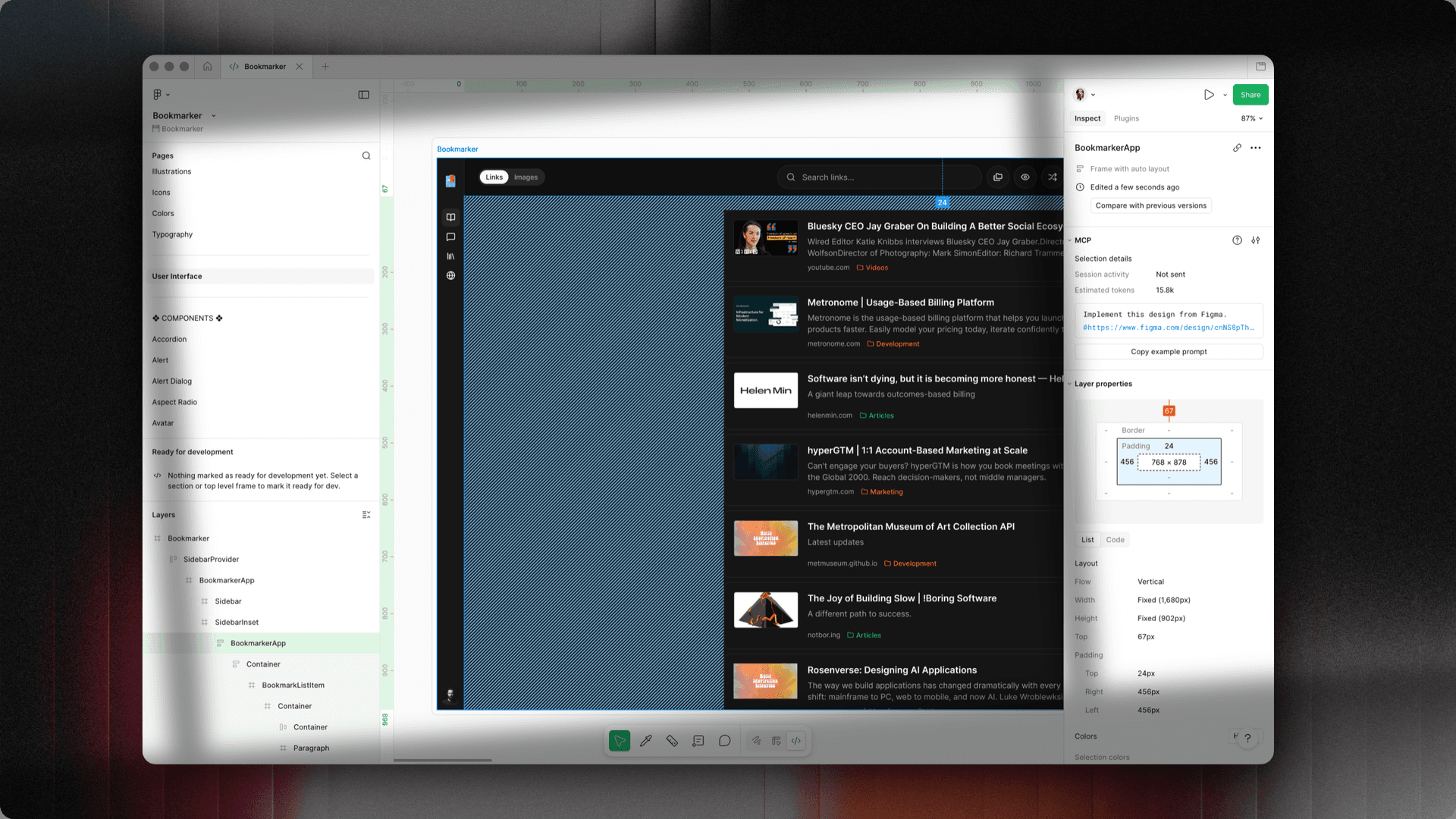Click Compare with previous versions

1150,205
